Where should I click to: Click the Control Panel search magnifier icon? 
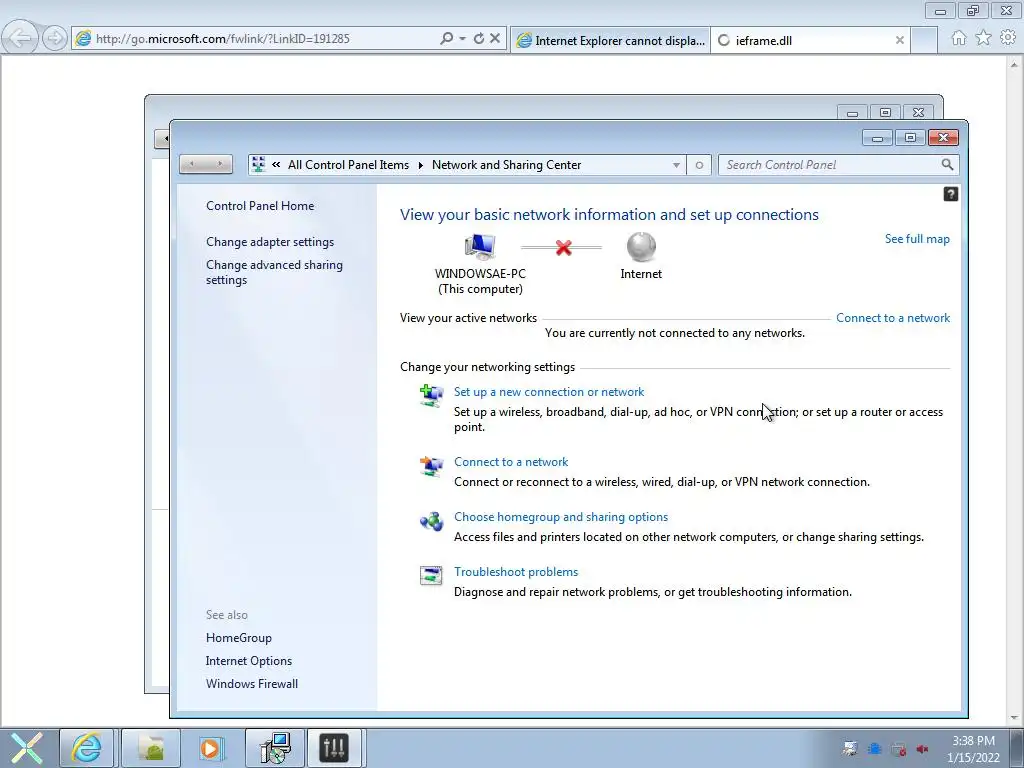coord(947,165)
